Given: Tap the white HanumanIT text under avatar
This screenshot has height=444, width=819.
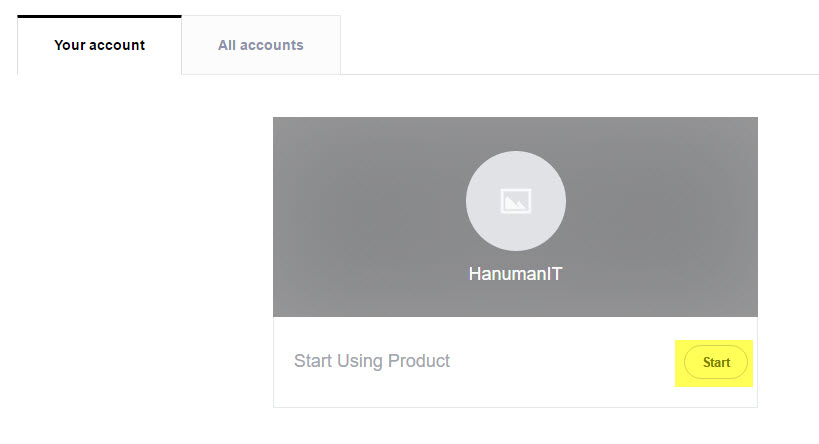Looking at the screenshot, I should [515, 274].
